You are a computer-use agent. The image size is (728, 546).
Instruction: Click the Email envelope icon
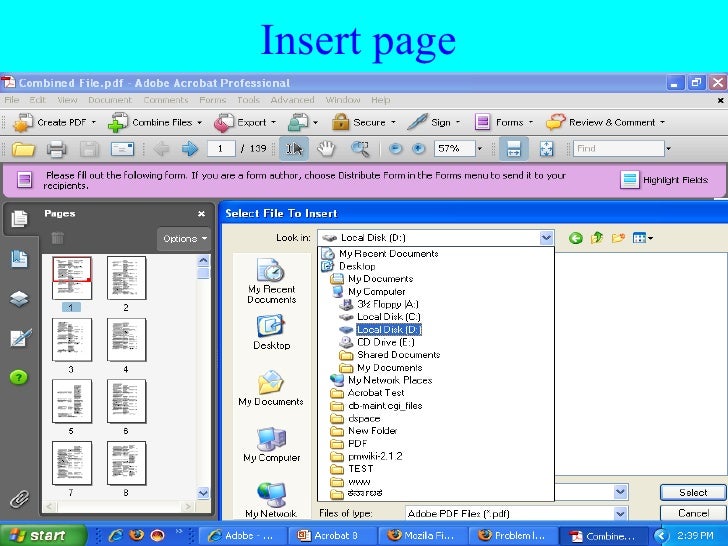coord(122,149)
